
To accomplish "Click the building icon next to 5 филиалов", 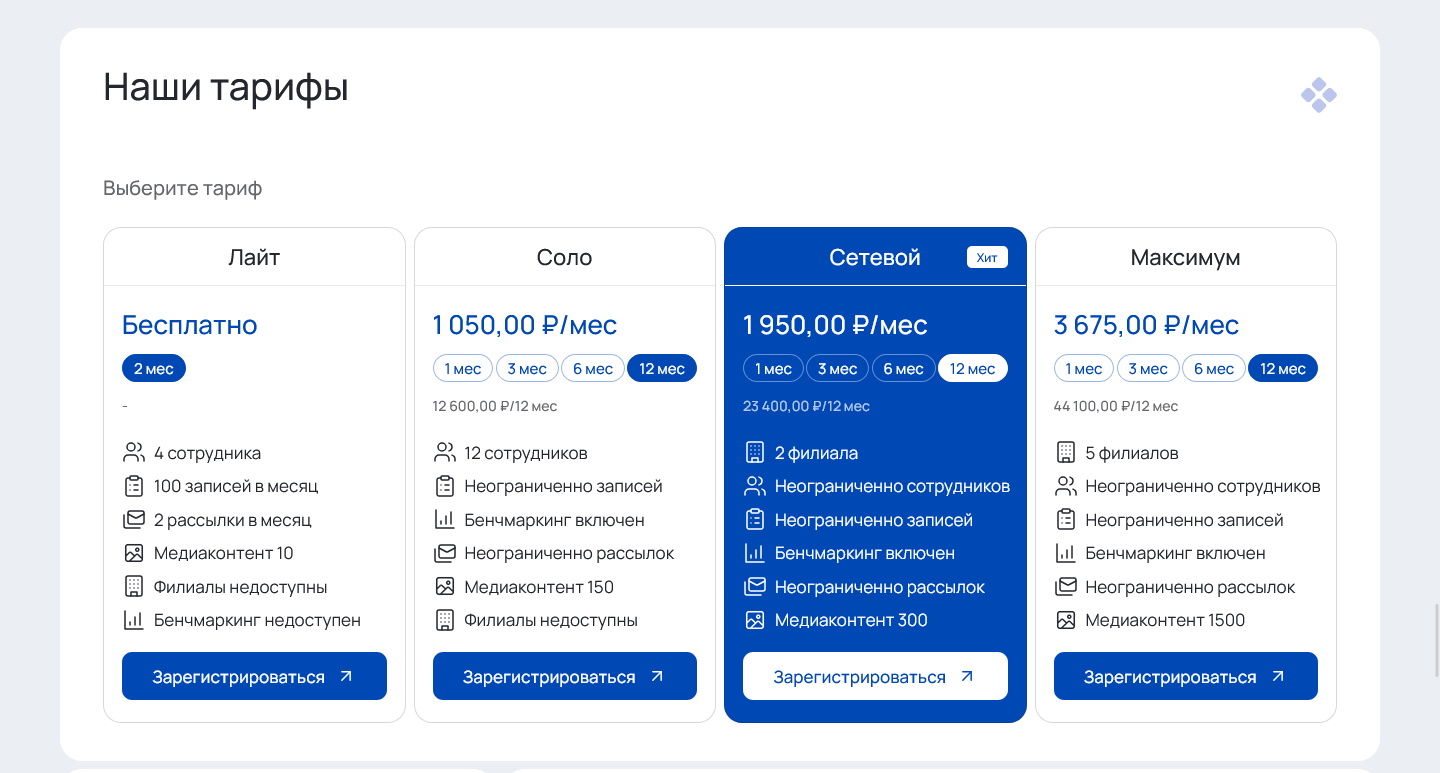I will 1066,453.
